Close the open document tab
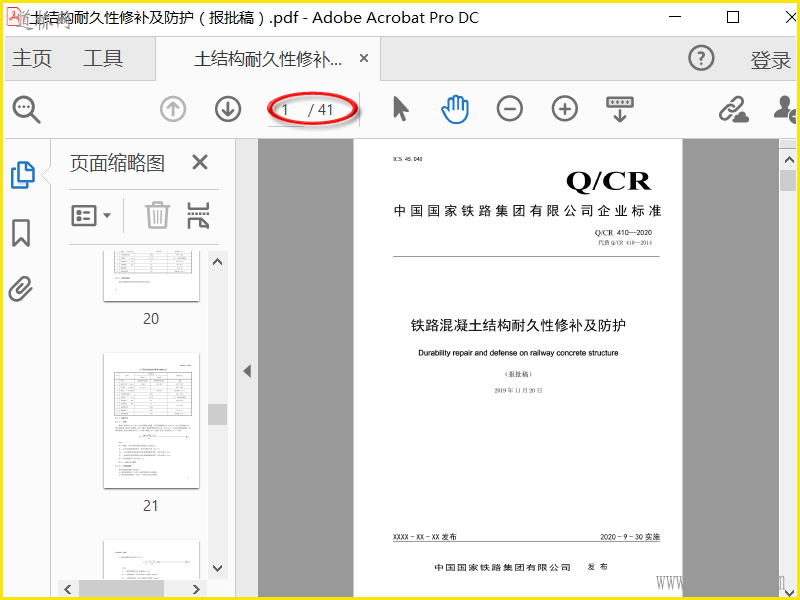The height and width of the screenshot is (600, 800). 364,58
